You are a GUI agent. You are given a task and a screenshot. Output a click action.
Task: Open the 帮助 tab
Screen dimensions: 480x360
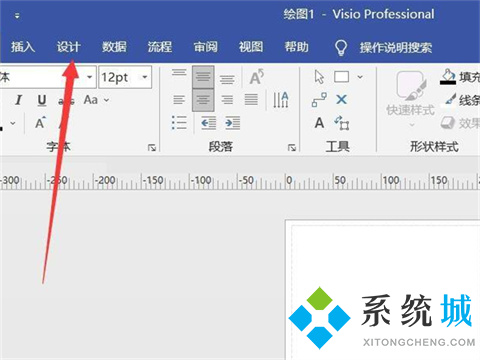click(296, 47)
